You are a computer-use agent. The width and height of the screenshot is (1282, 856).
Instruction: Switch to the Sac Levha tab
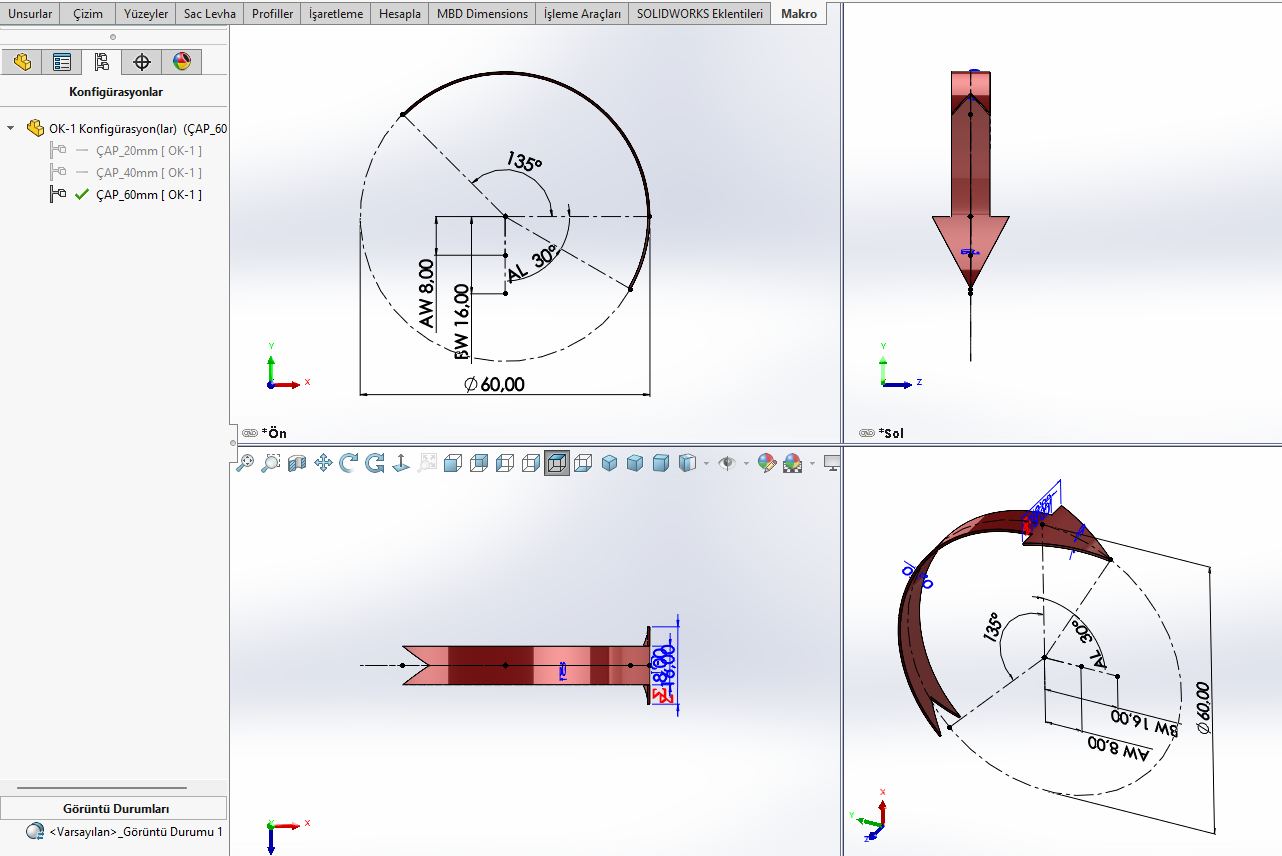tap(210, 14)
